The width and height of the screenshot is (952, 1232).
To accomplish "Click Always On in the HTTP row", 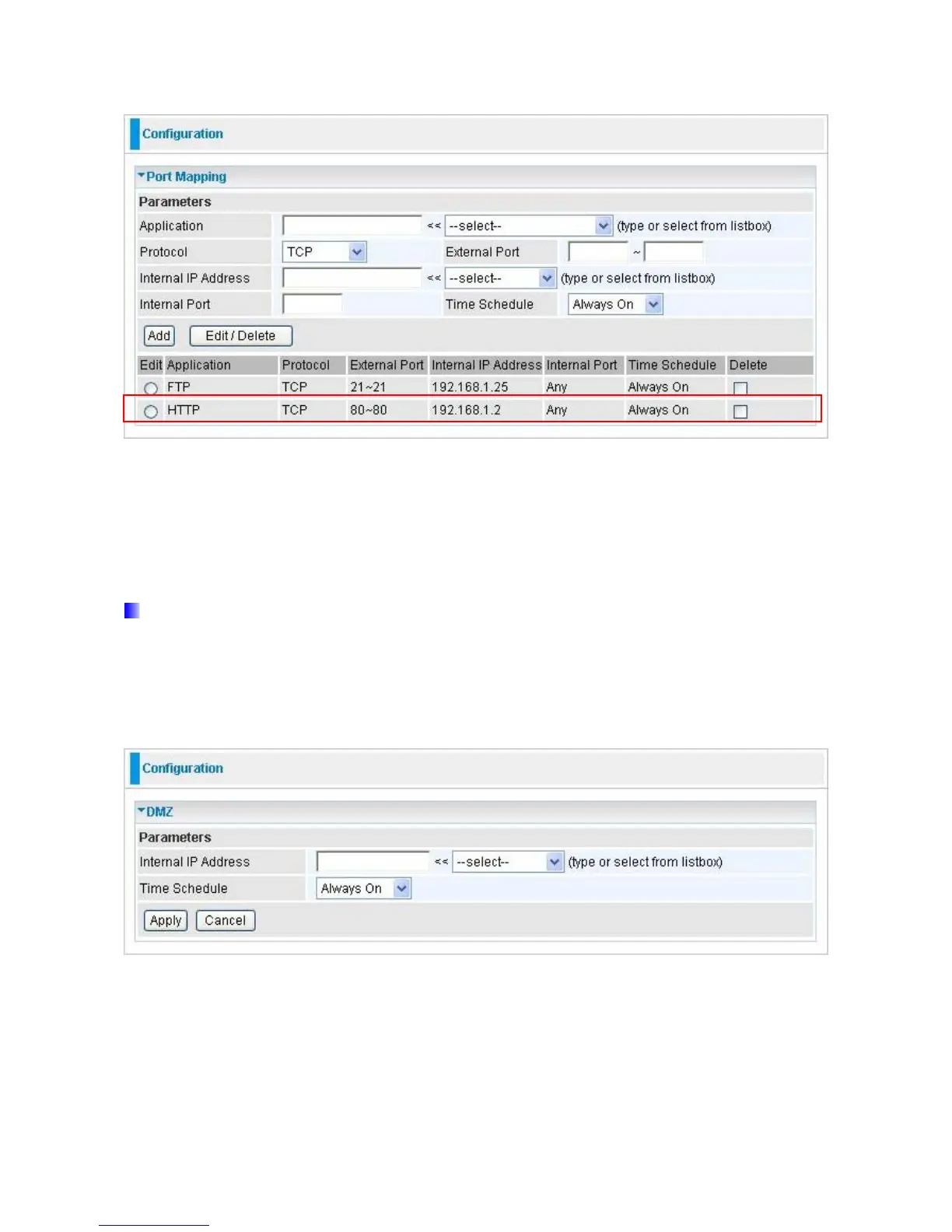I will click(x=659, y=410).
